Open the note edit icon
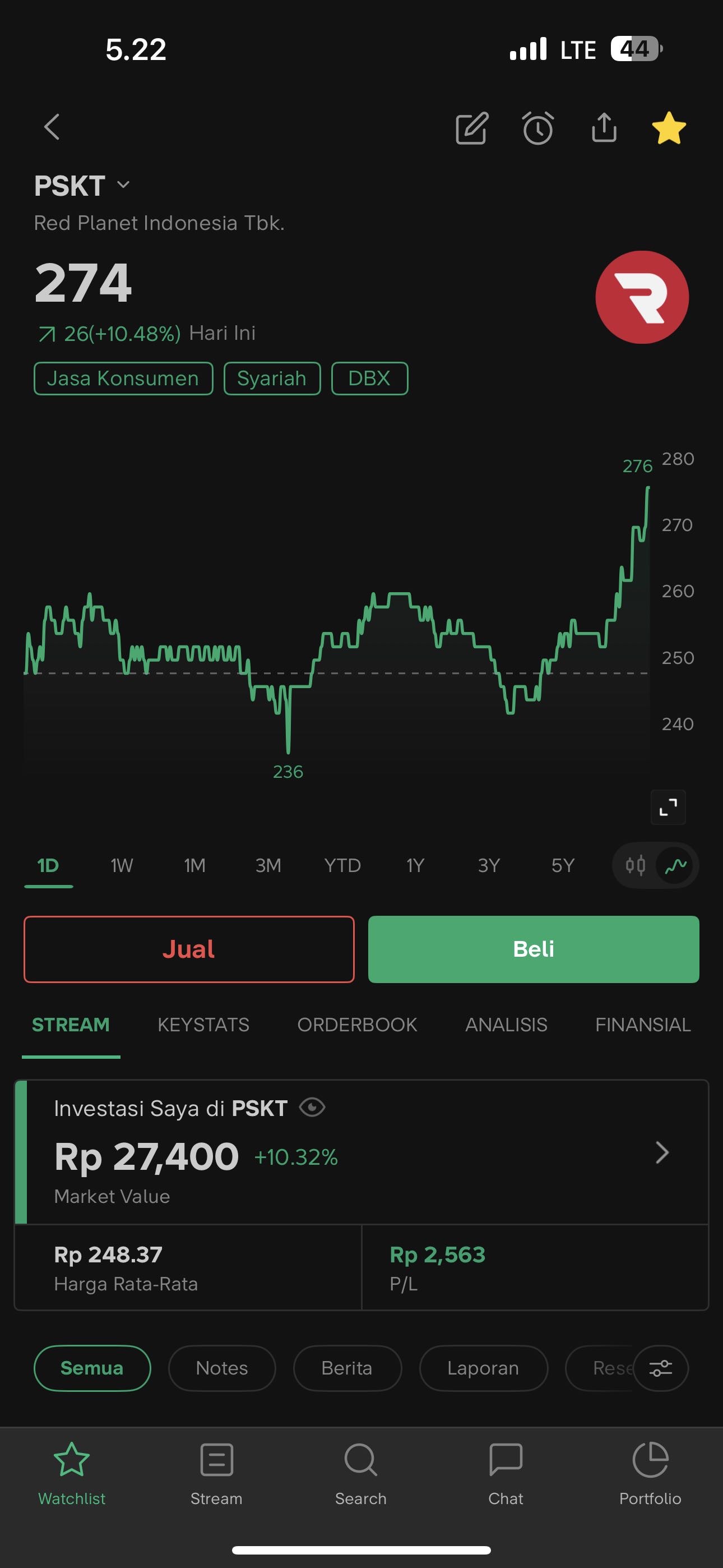The height and width of the screenshot is (1568, 723). 472,128
